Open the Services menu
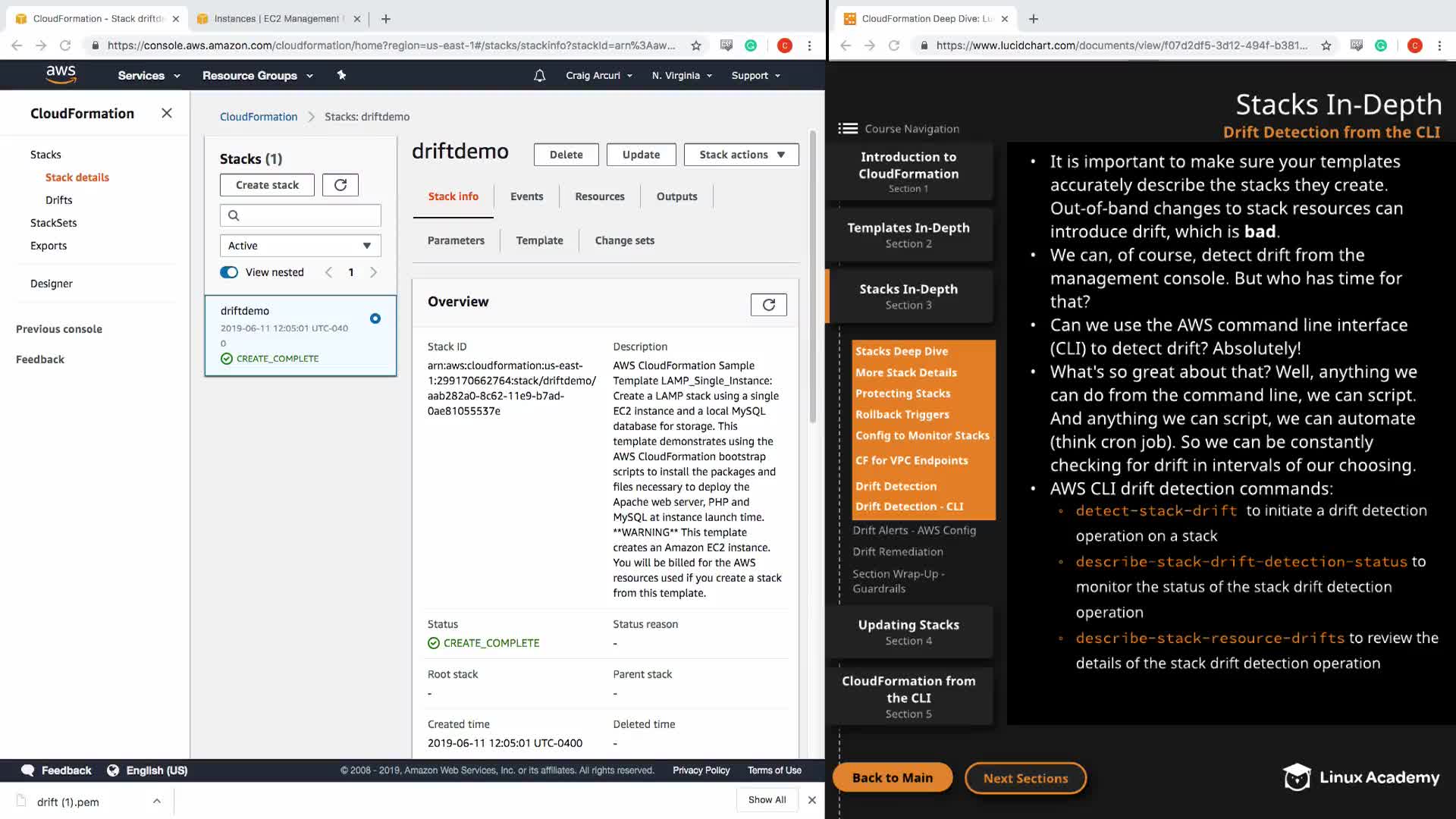The image size is (1456, 819). pos(149,75)
